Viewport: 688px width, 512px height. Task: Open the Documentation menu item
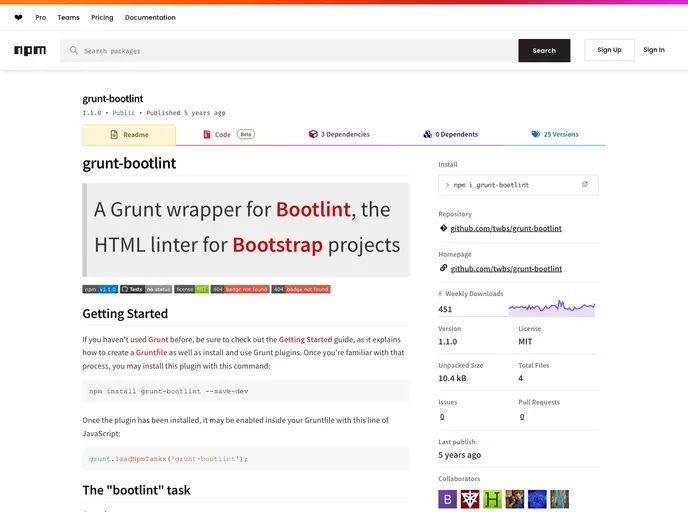pos(150,18)
